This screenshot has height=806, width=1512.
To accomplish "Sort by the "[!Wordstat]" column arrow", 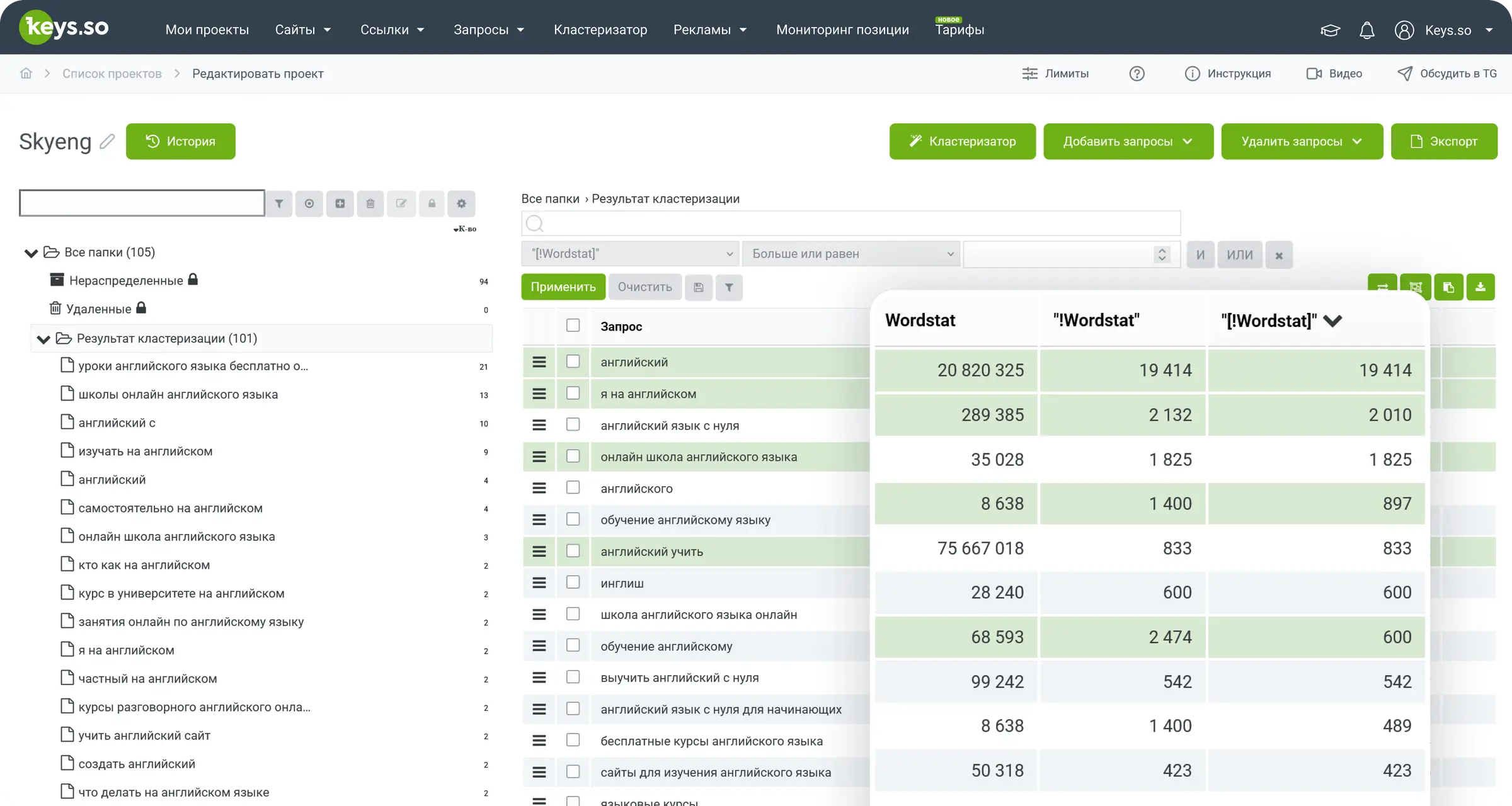I will pyautogui.click(x=1332, y=321).
